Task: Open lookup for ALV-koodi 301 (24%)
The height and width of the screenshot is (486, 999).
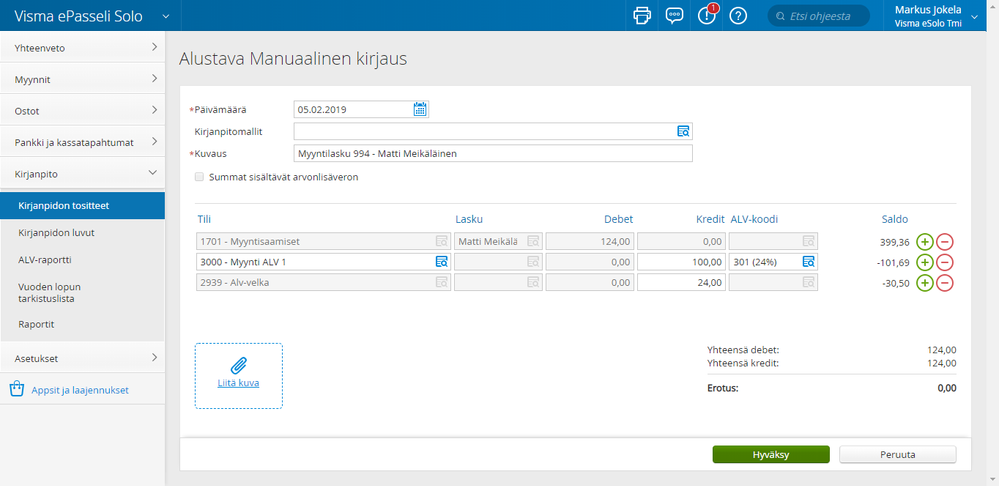Action: pos(808,262)
